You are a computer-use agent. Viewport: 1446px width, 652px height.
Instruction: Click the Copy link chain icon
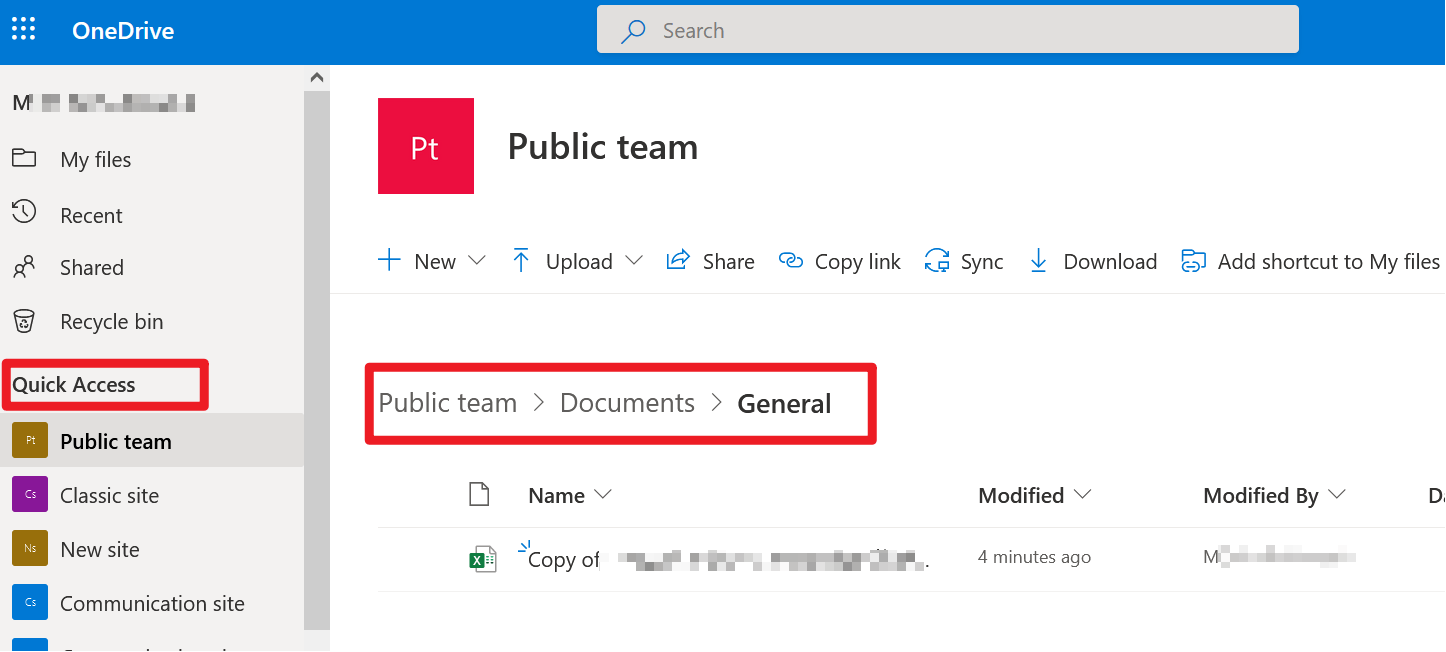tap(791, 261)
